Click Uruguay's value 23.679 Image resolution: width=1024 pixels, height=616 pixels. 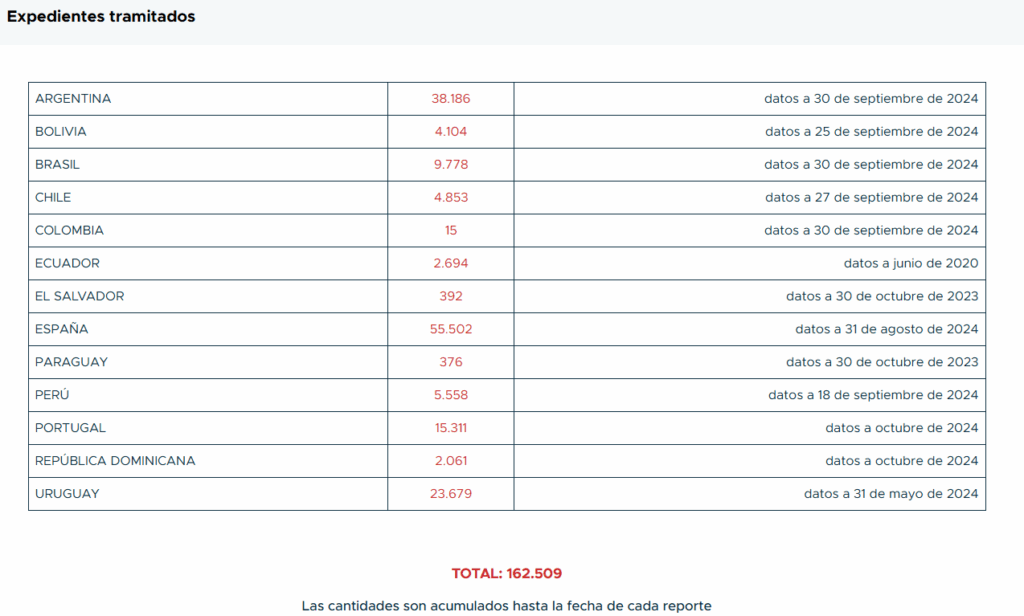(451, 494)
